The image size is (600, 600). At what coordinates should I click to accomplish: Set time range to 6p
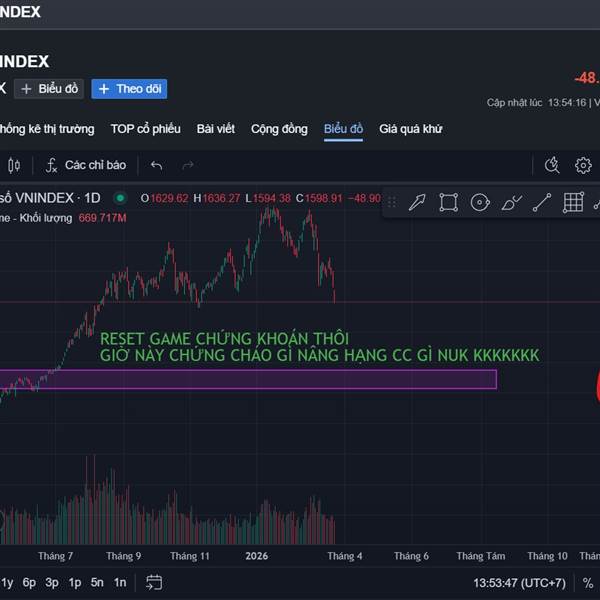pos(29,582)
